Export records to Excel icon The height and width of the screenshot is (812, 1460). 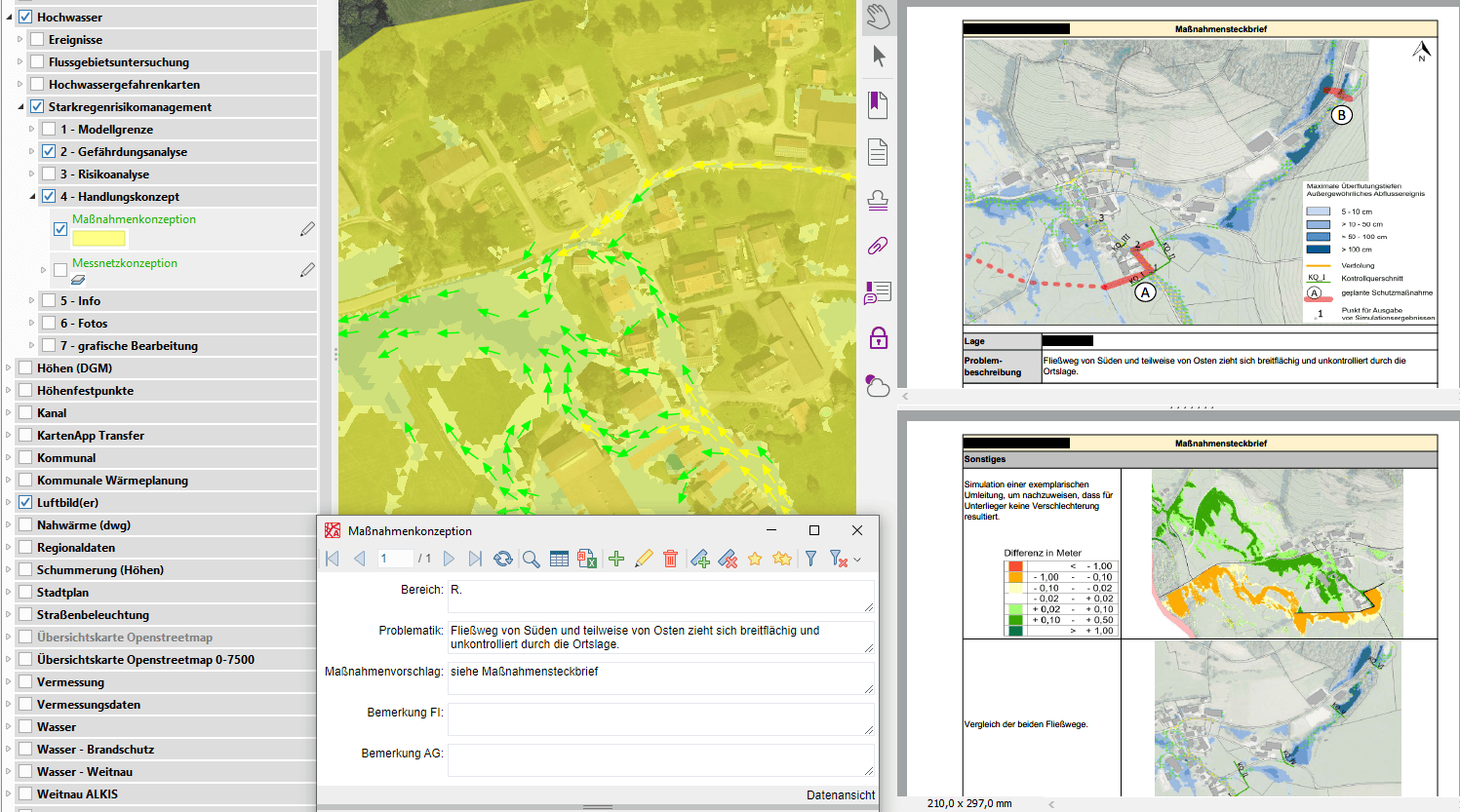point(586,559)
